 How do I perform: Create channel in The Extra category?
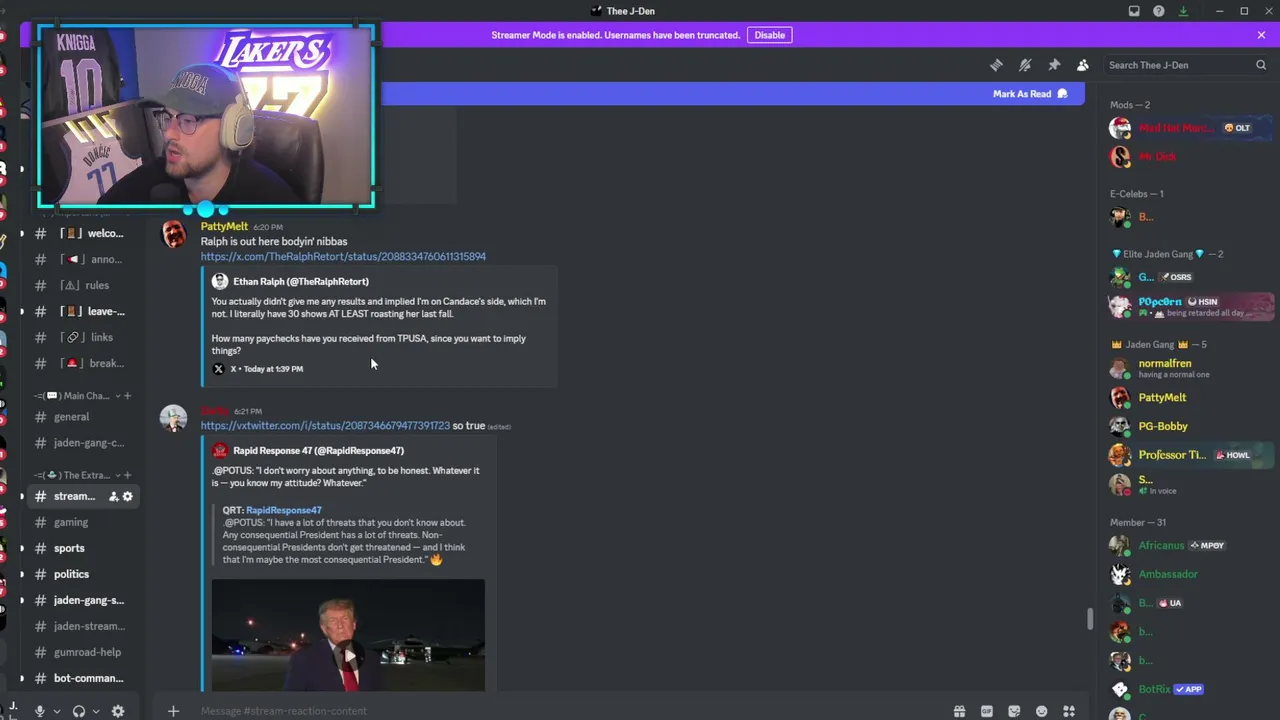point(127,475)
